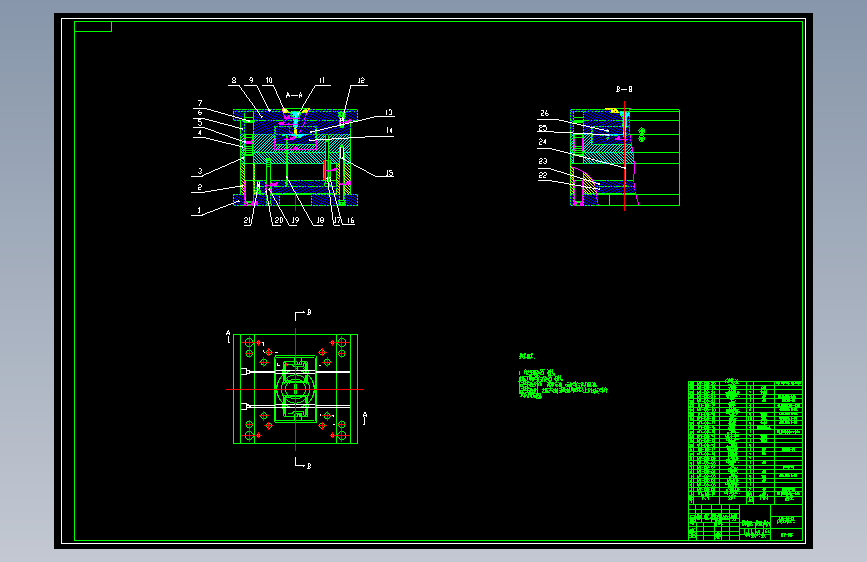Select callout number 14 label
This screenshot has height=562, width=867.
click(x=389, y=131)
